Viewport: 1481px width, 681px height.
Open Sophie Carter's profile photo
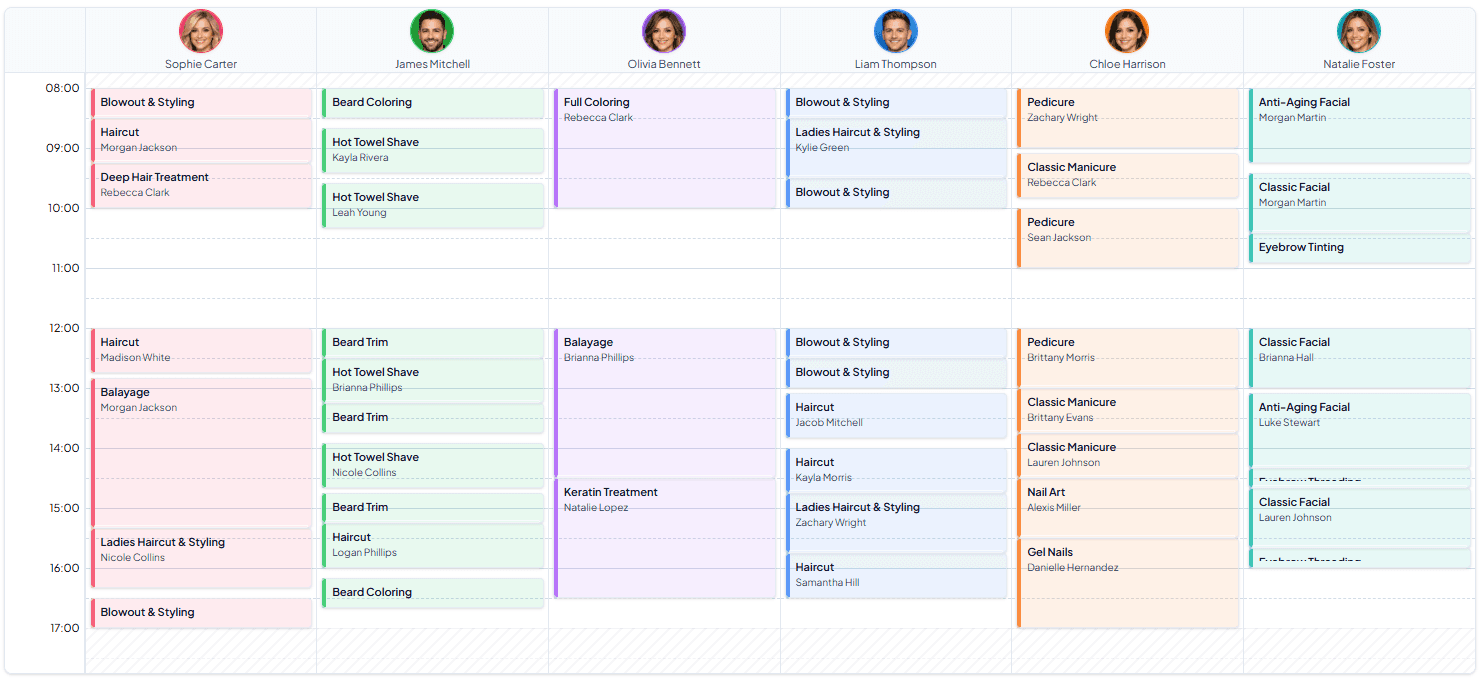pos(200,31)
